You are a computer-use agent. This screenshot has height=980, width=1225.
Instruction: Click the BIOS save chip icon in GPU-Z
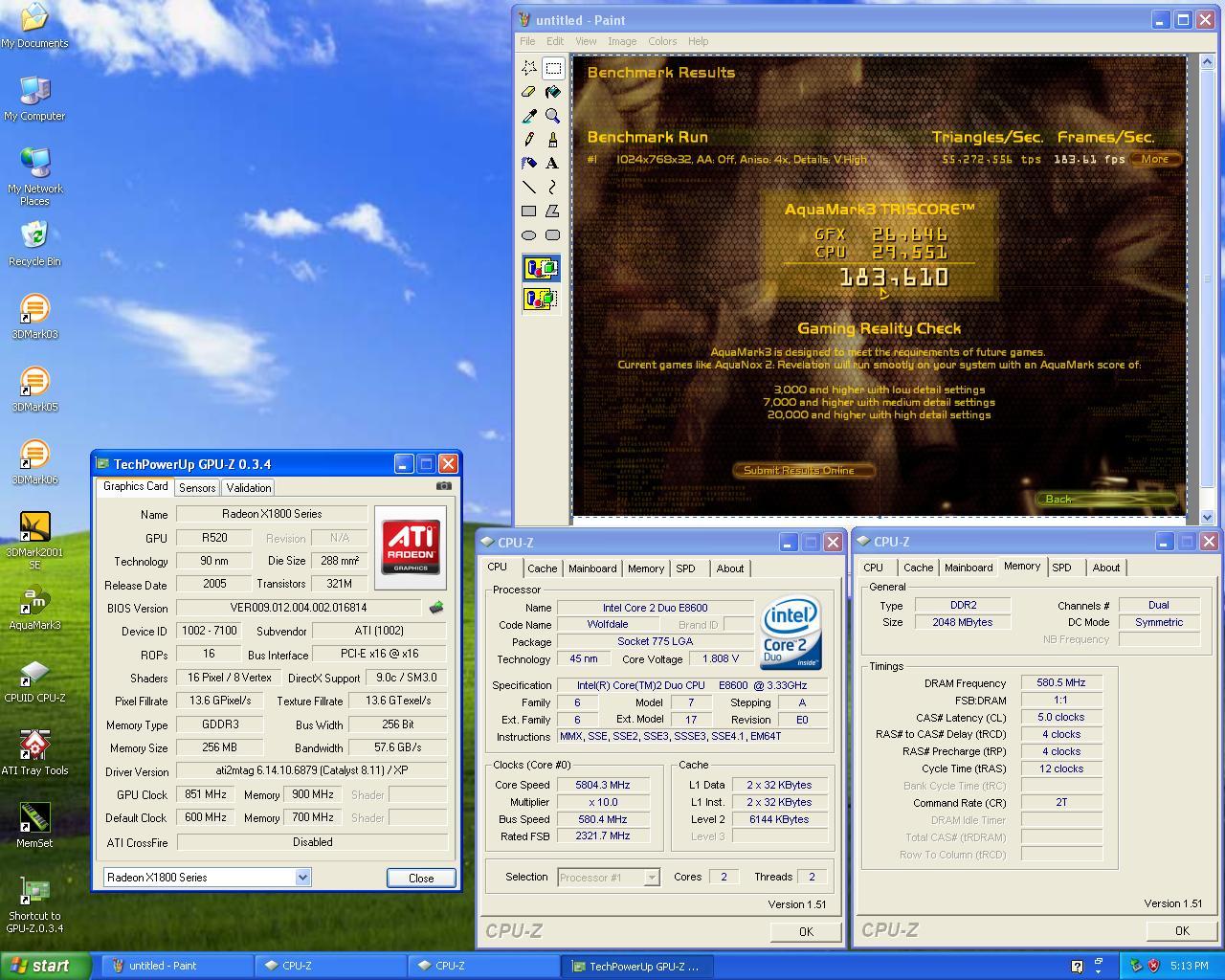[436, 608]
